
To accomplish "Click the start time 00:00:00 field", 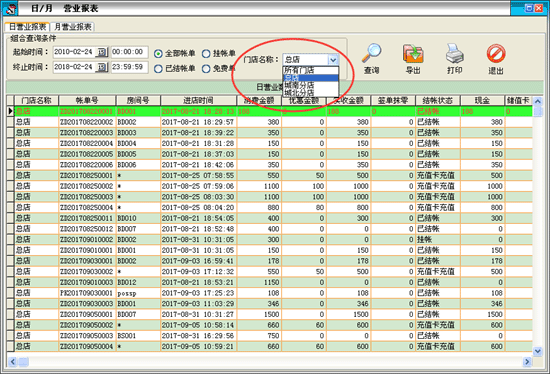I will pos(129,52).
